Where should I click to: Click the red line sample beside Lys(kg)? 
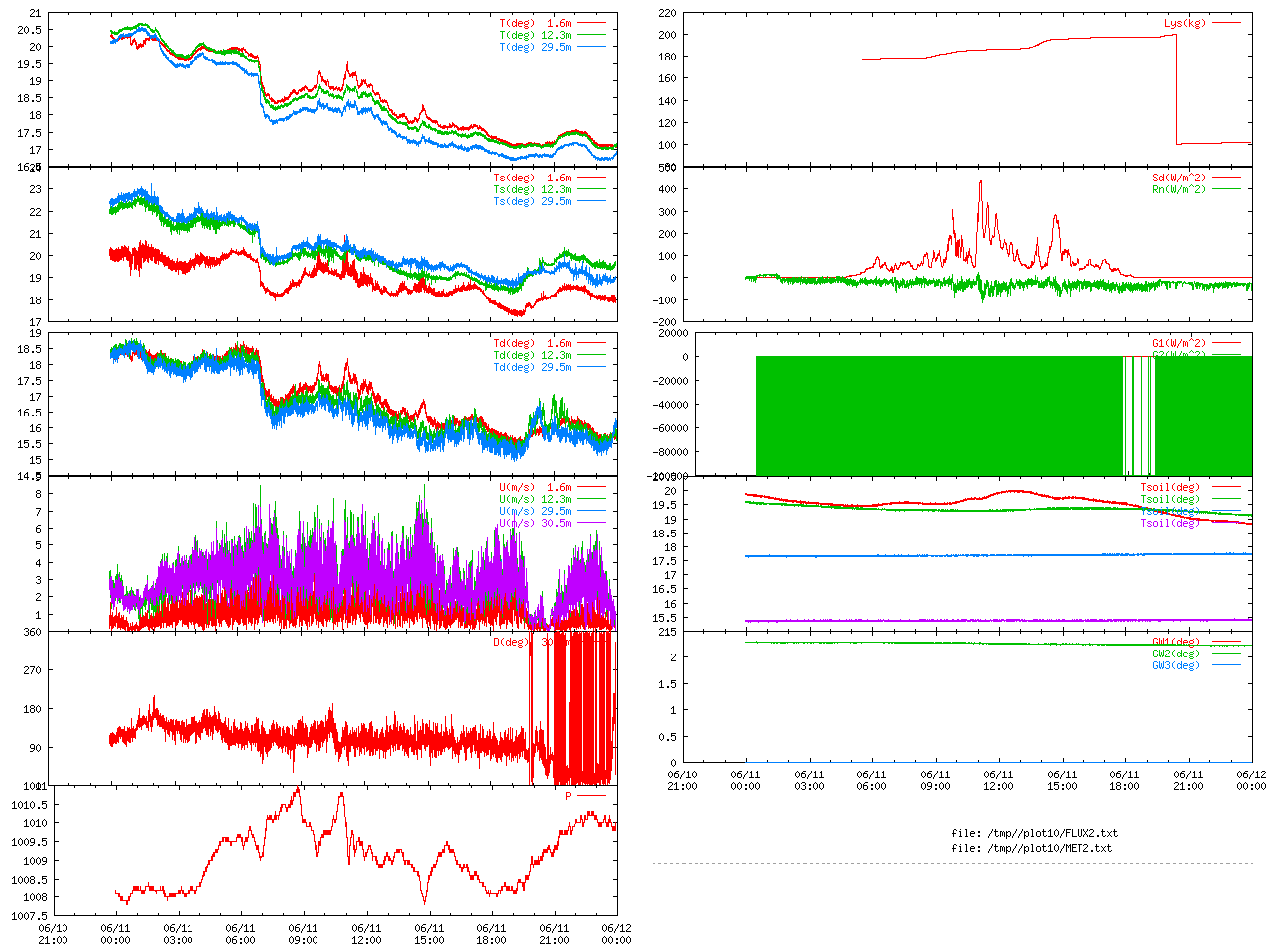click(1226, 23)
